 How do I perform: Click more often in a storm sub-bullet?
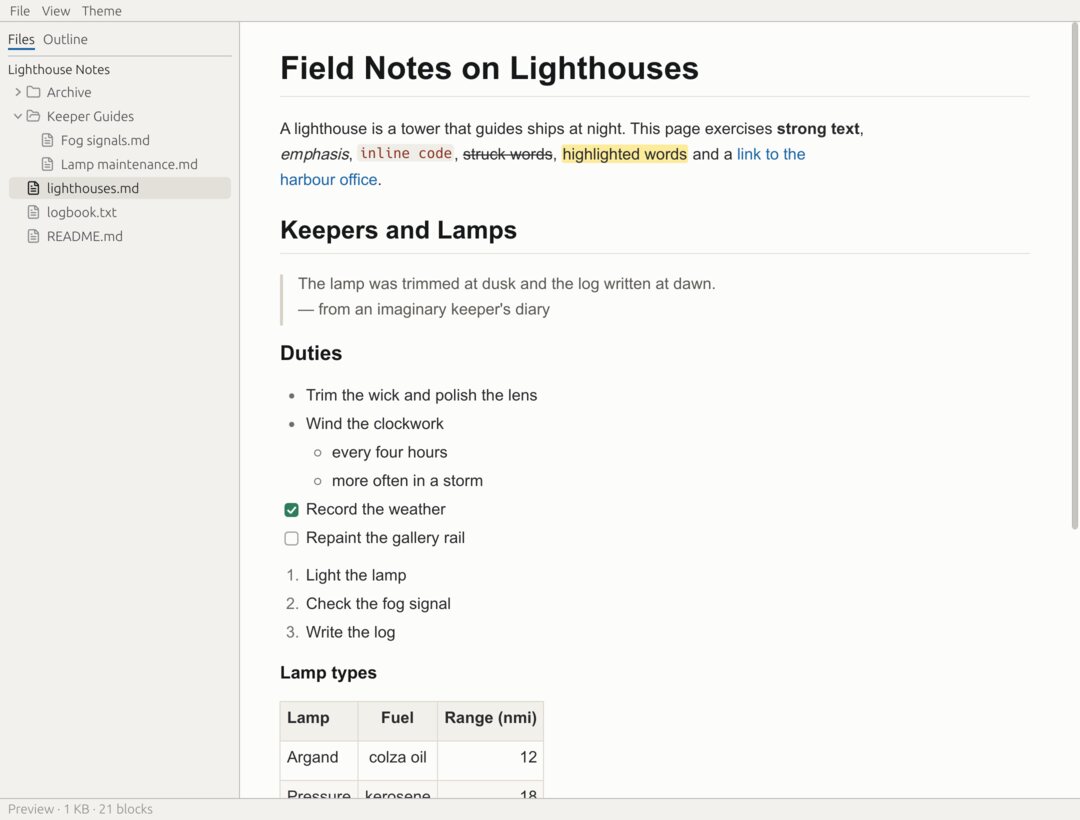pyautogui.click(x=407, y=481)
